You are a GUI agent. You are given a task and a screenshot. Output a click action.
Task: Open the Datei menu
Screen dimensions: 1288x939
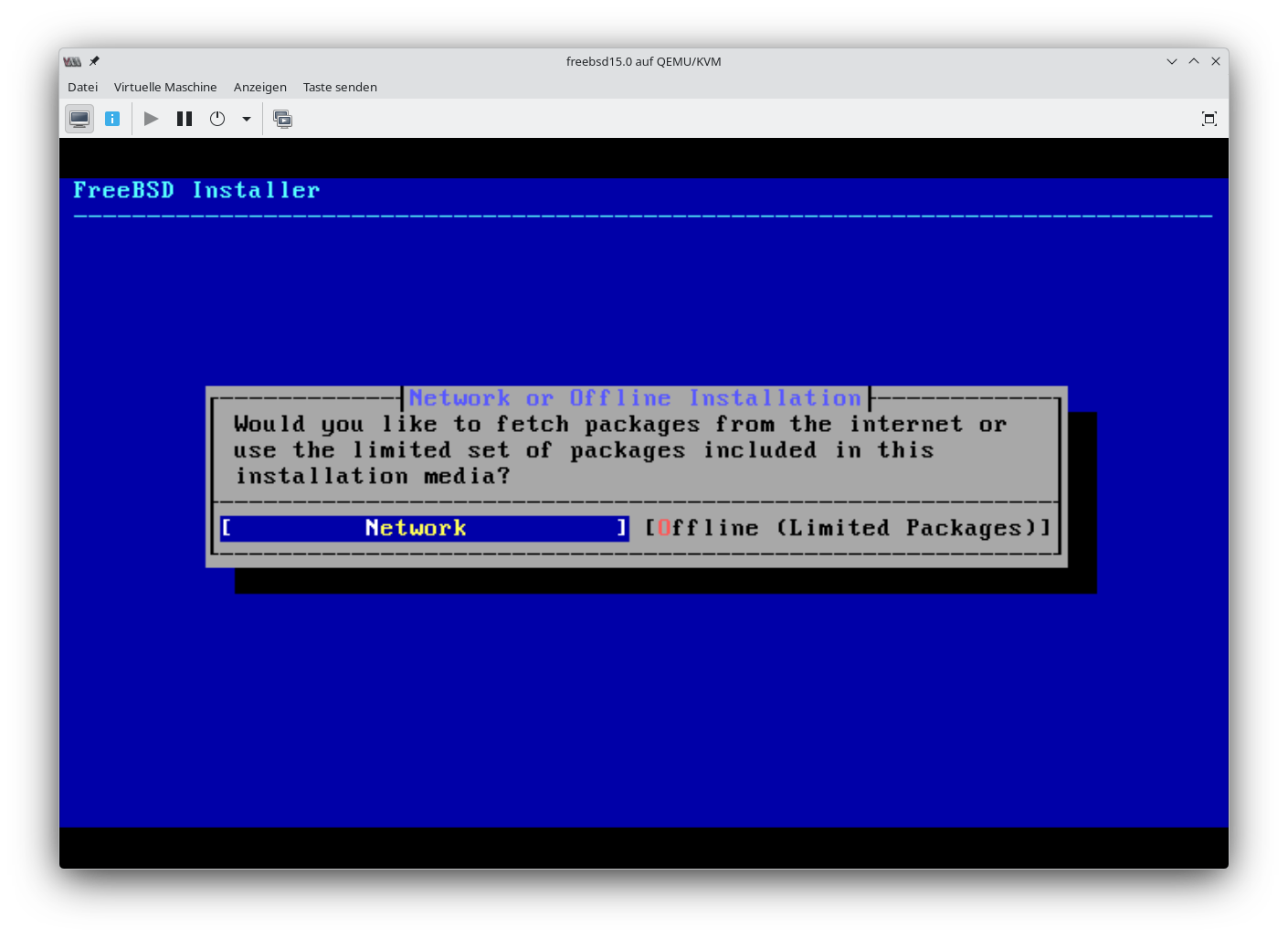82,87
